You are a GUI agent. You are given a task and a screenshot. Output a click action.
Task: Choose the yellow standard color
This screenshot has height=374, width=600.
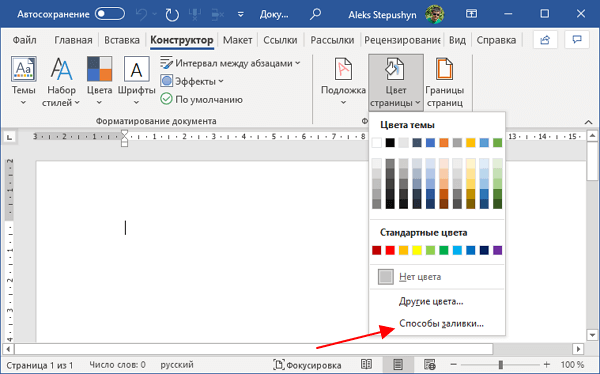click(417, 250)
